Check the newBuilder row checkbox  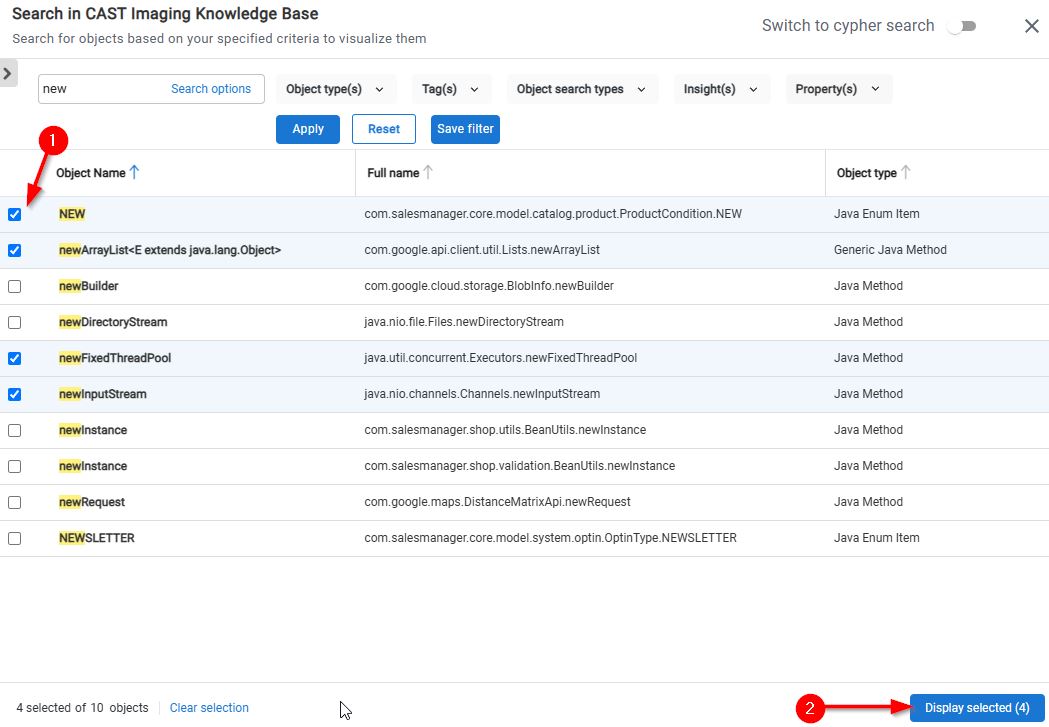[x=15, y=287]
